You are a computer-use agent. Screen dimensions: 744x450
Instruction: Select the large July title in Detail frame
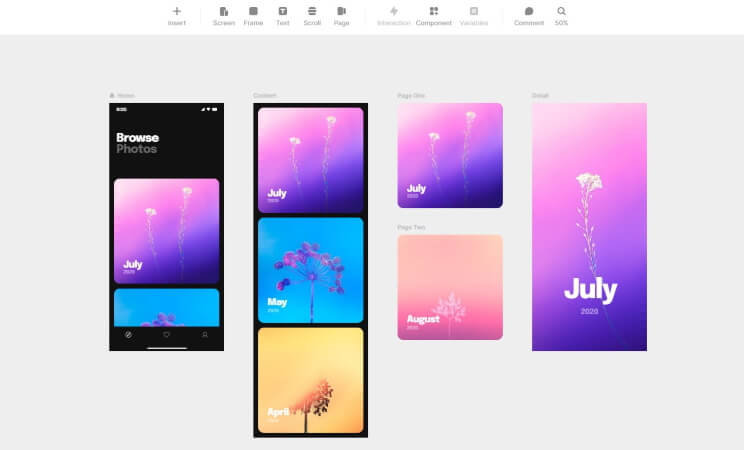click(590, 290)
